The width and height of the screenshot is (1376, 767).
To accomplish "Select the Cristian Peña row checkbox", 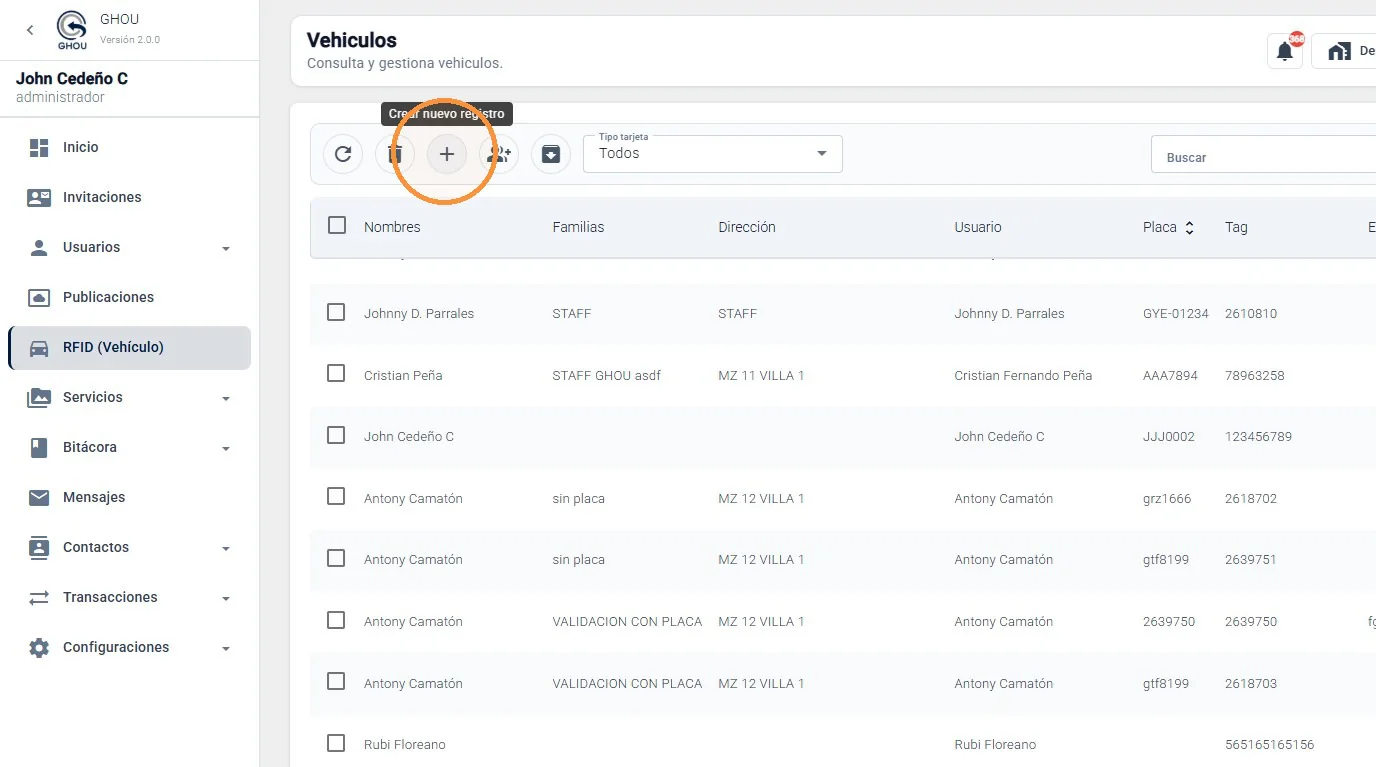I will (336, 374).
